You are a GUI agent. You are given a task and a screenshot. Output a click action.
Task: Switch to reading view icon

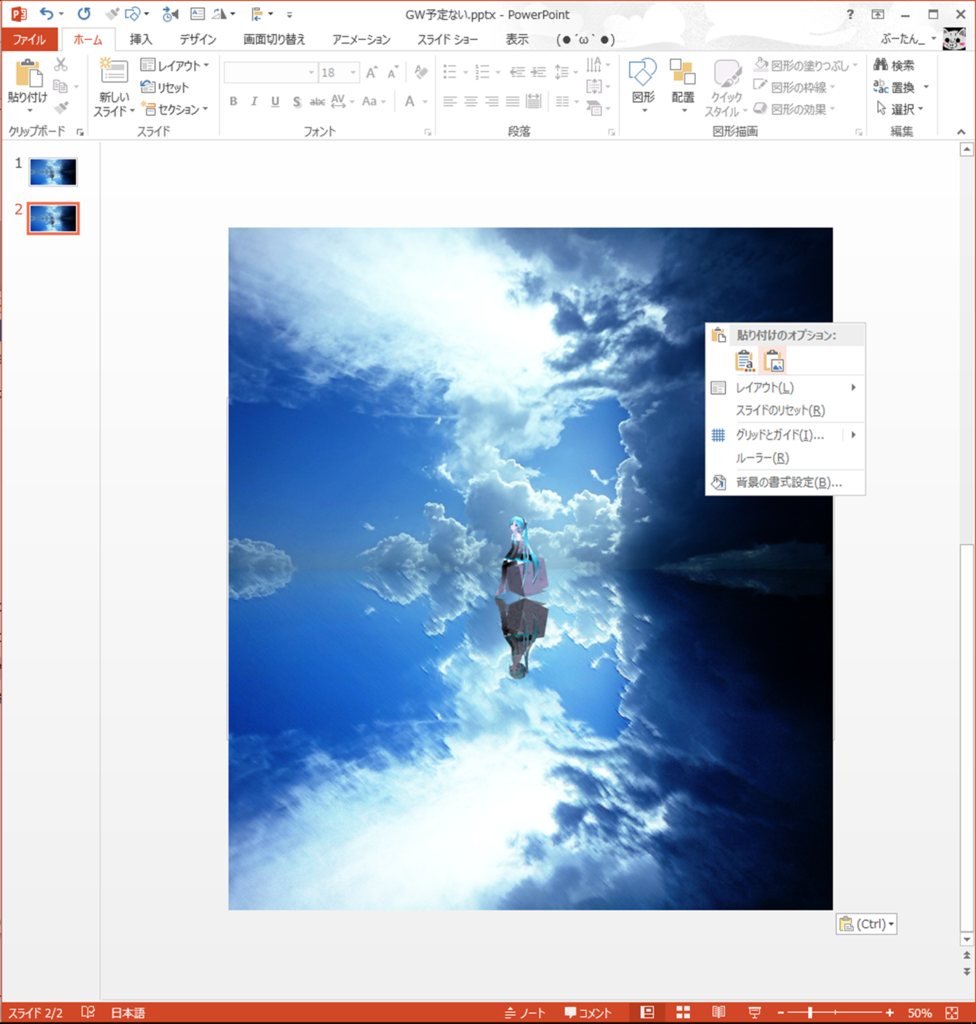(x=719, y=1012)
